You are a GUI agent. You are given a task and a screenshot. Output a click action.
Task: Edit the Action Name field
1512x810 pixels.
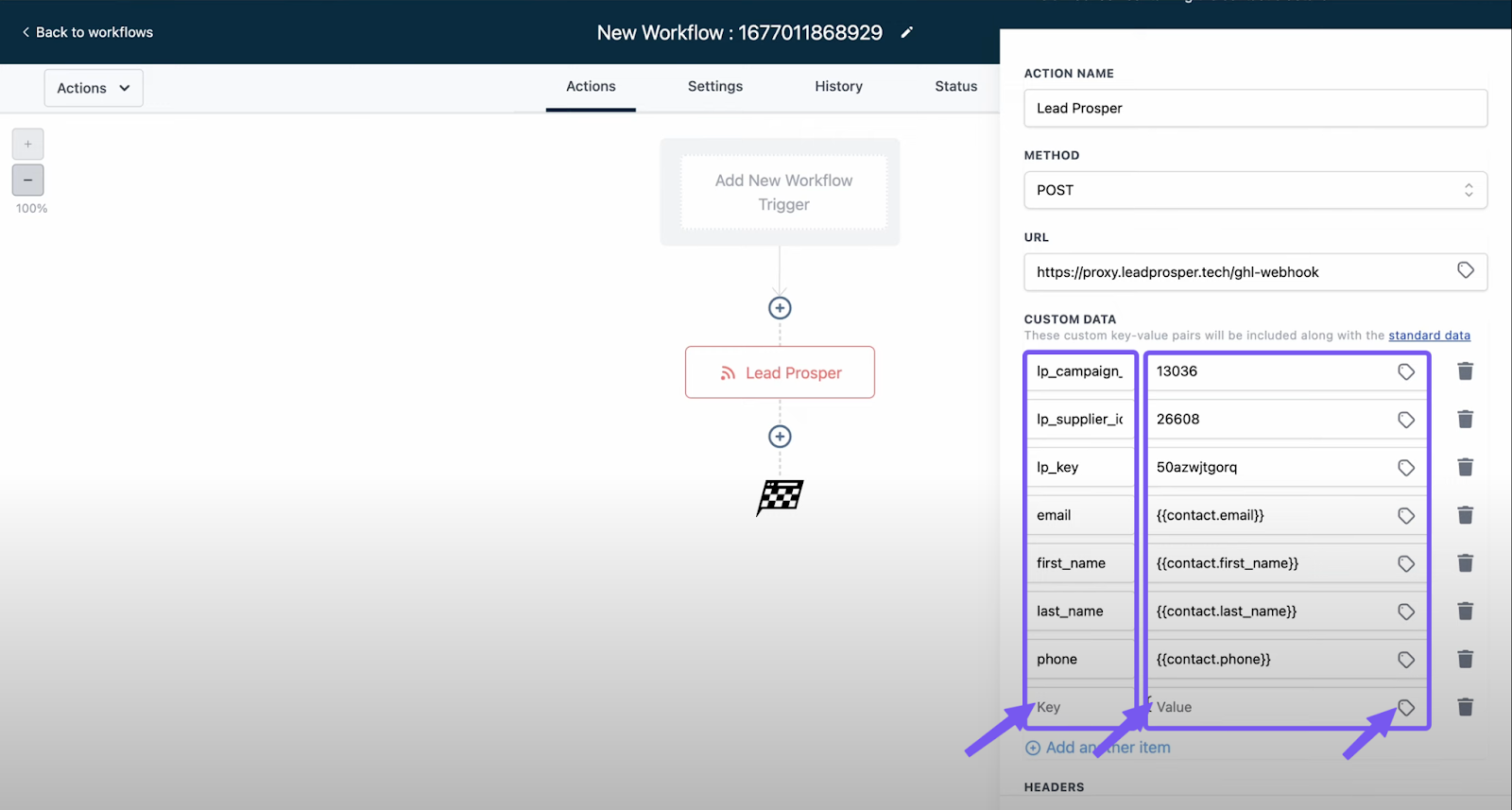1256,108
